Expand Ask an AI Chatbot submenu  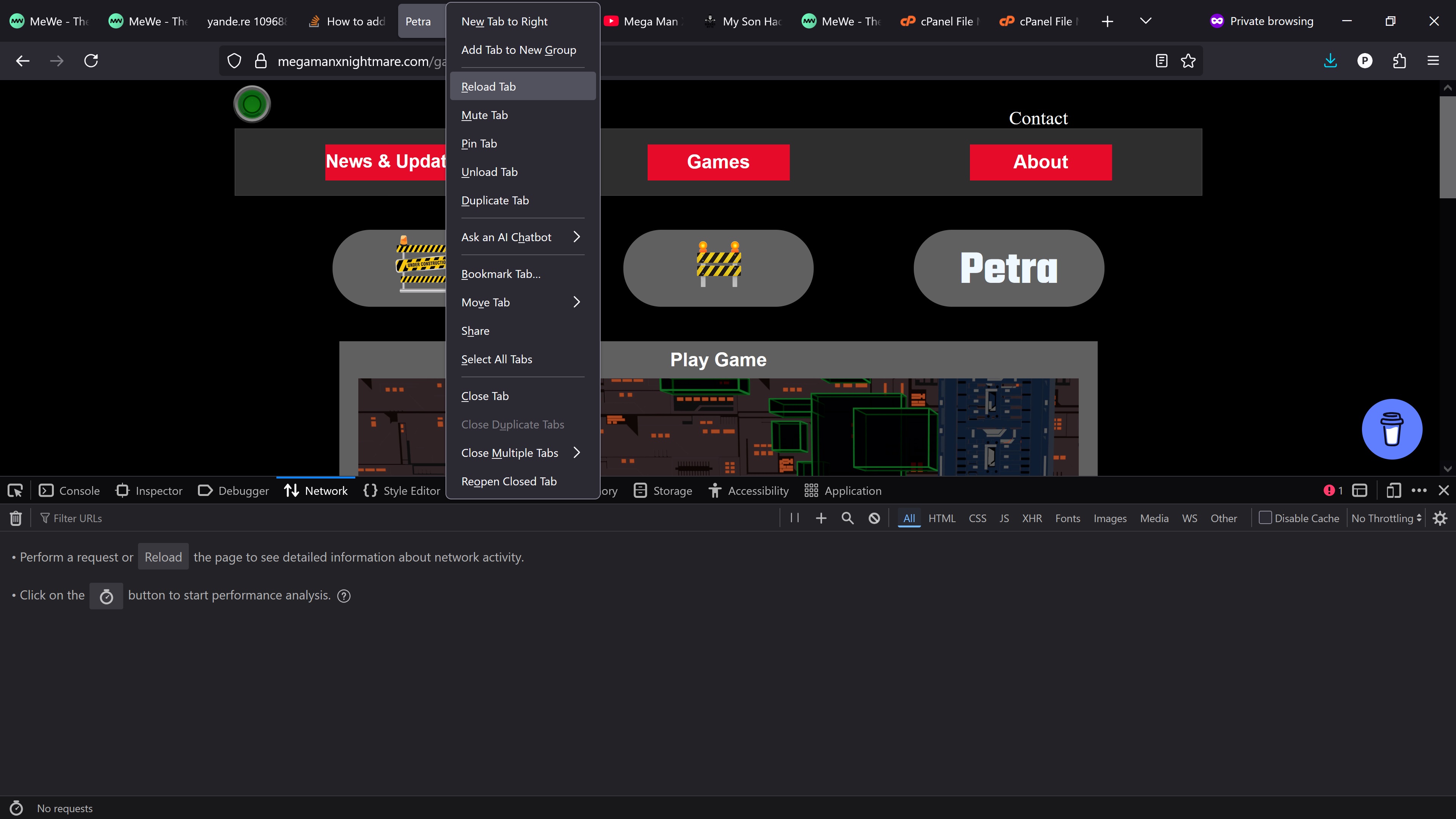[x=522, y=237]
